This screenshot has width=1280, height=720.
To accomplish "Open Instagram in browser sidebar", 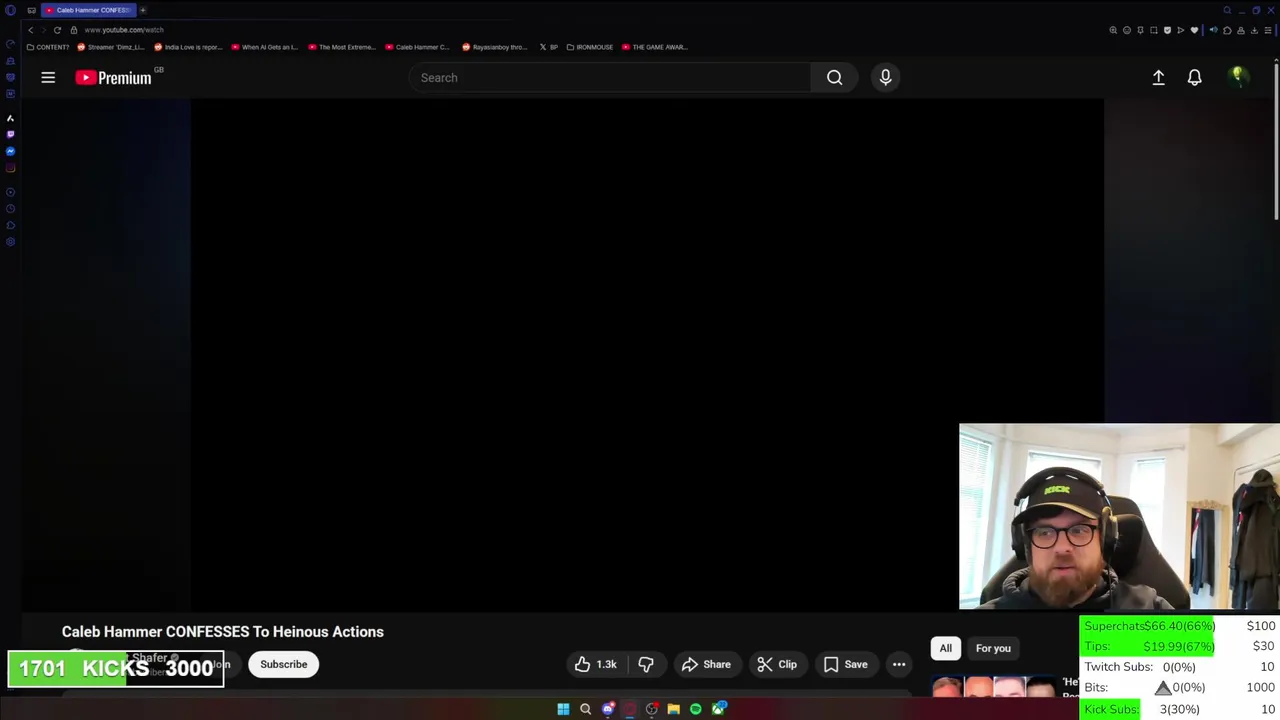I will 10,168.
